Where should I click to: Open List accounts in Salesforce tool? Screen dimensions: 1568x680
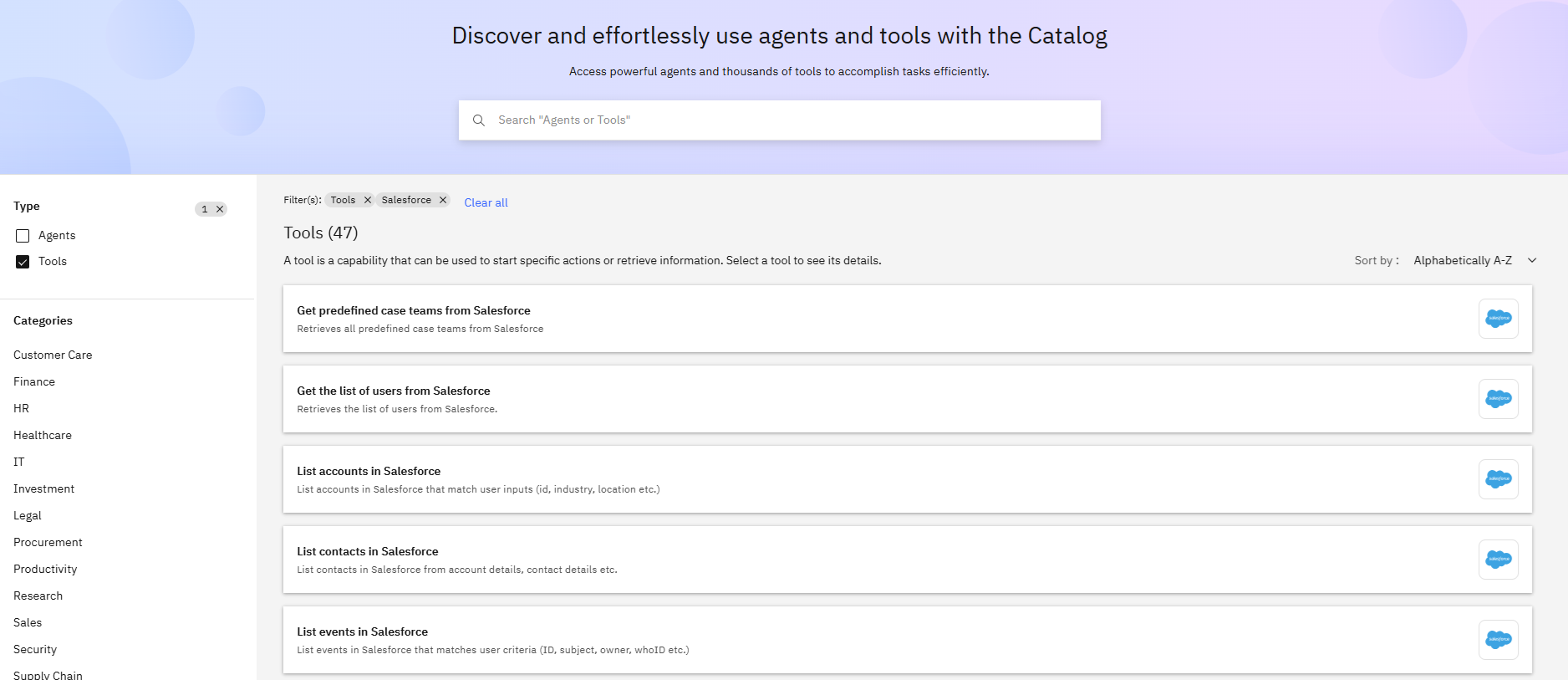tap(369, 471)
